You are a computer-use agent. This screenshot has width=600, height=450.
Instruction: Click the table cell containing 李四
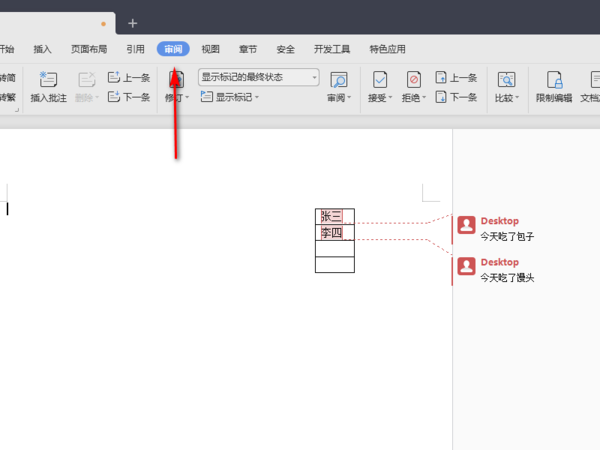(x=335, y=233)
